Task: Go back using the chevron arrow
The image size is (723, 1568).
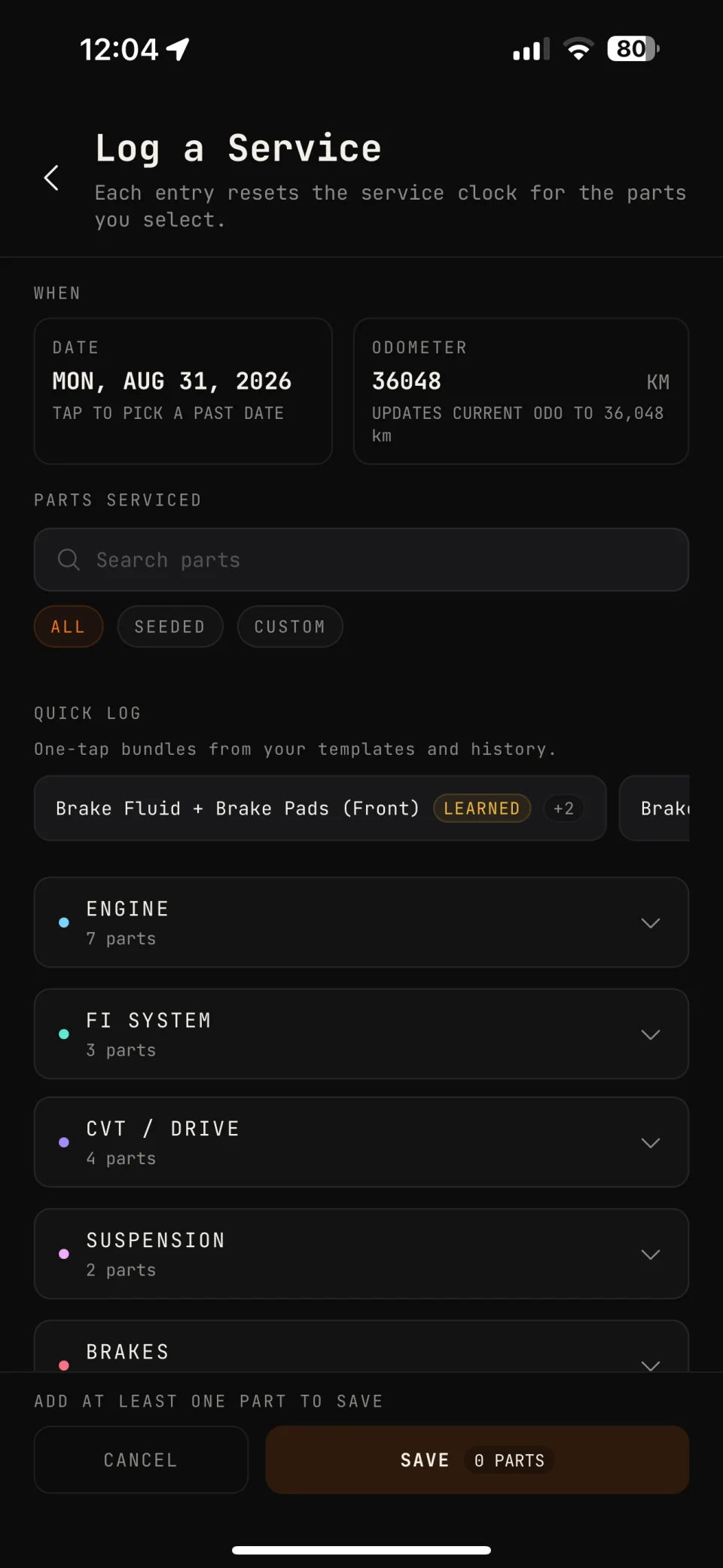Action: click(51, 178)
